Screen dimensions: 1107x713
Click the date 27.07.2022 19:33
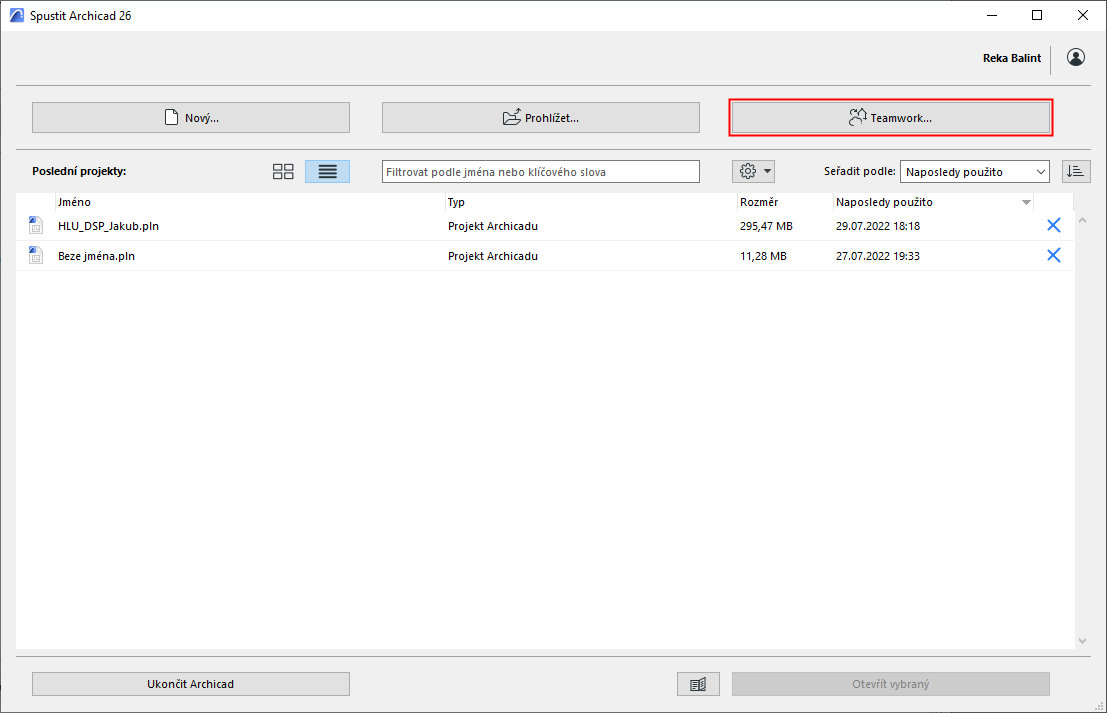pyautogui.click(x=878, y=256)
